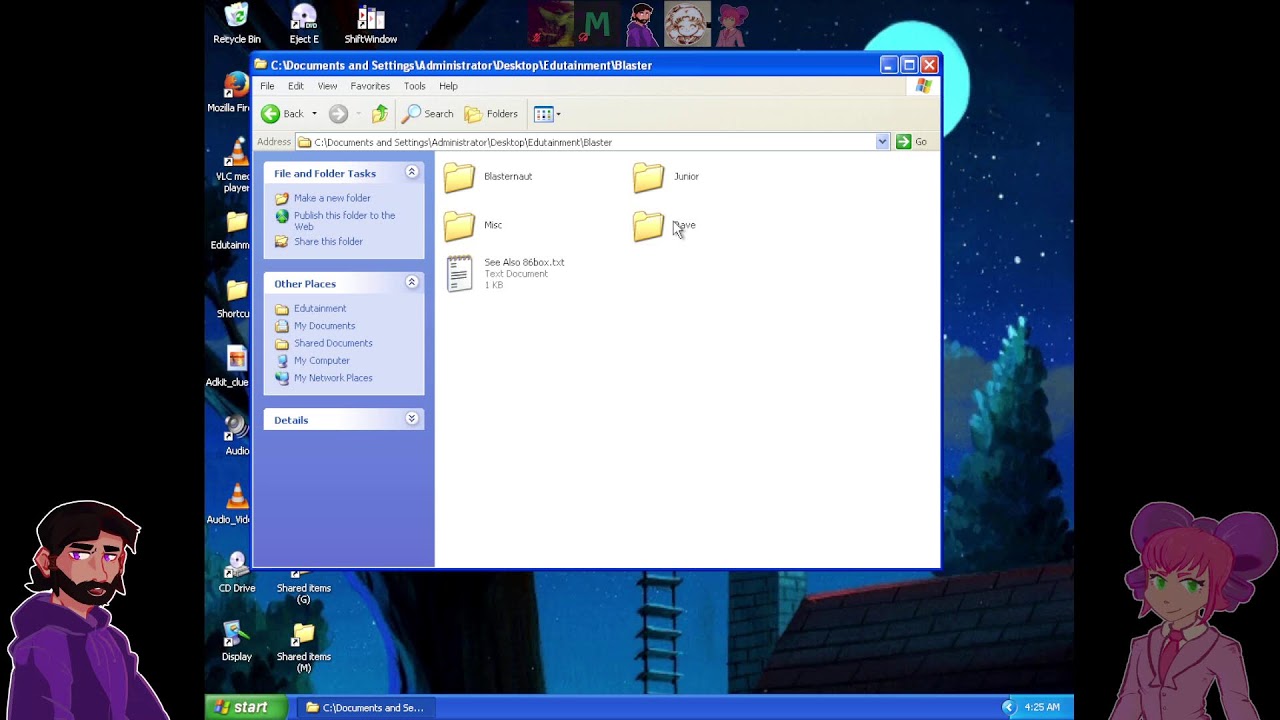This screenshot has height=720, width=1280.
Task: Select the VLC media player desktop icon
Action: pyautogui.click(x=236, y=165)
